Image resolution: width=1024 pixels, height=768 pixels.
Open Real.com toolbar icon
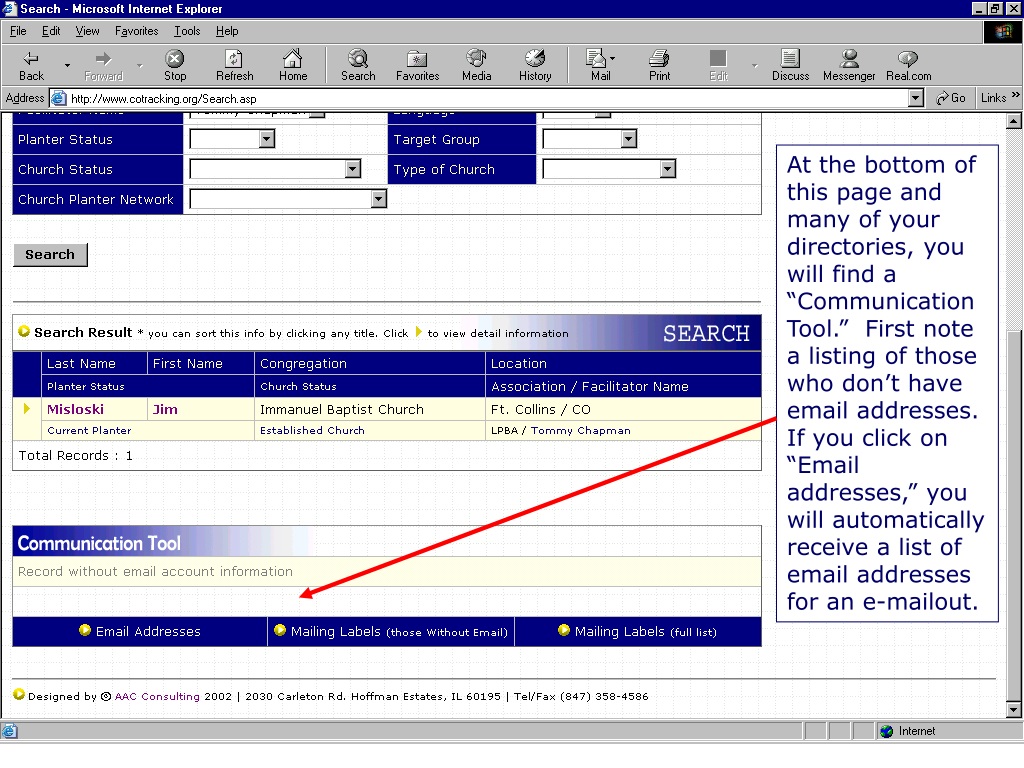[x=908, y=65]
